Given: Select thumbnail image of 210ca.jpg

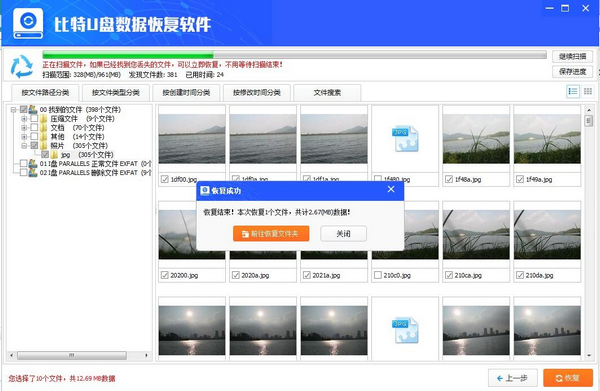Looking at the screenshot, I should 476,235.
